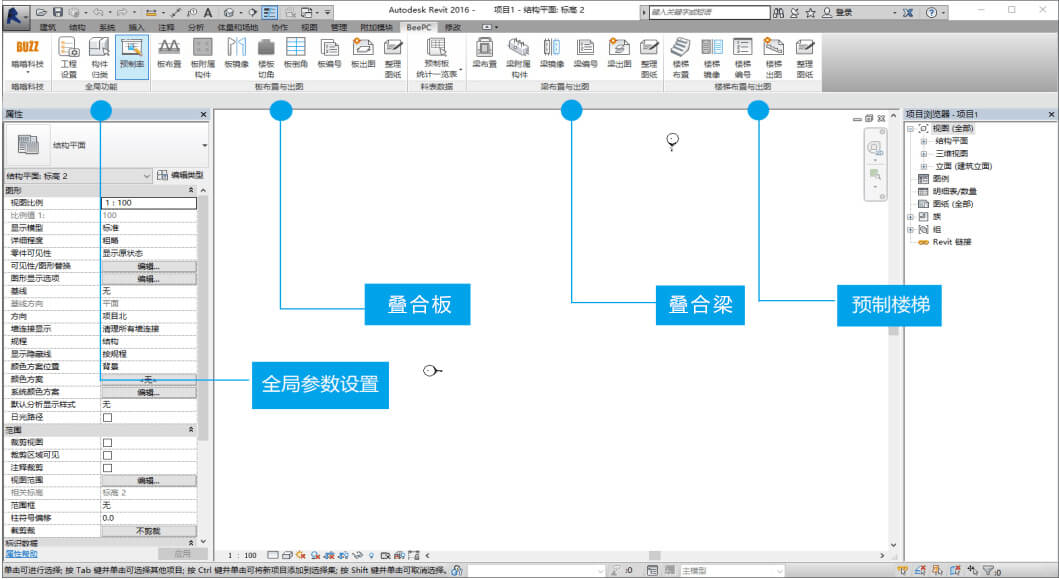Click the keyword search input field
The width and height of the screenshot is (1059, 579).
709,12
